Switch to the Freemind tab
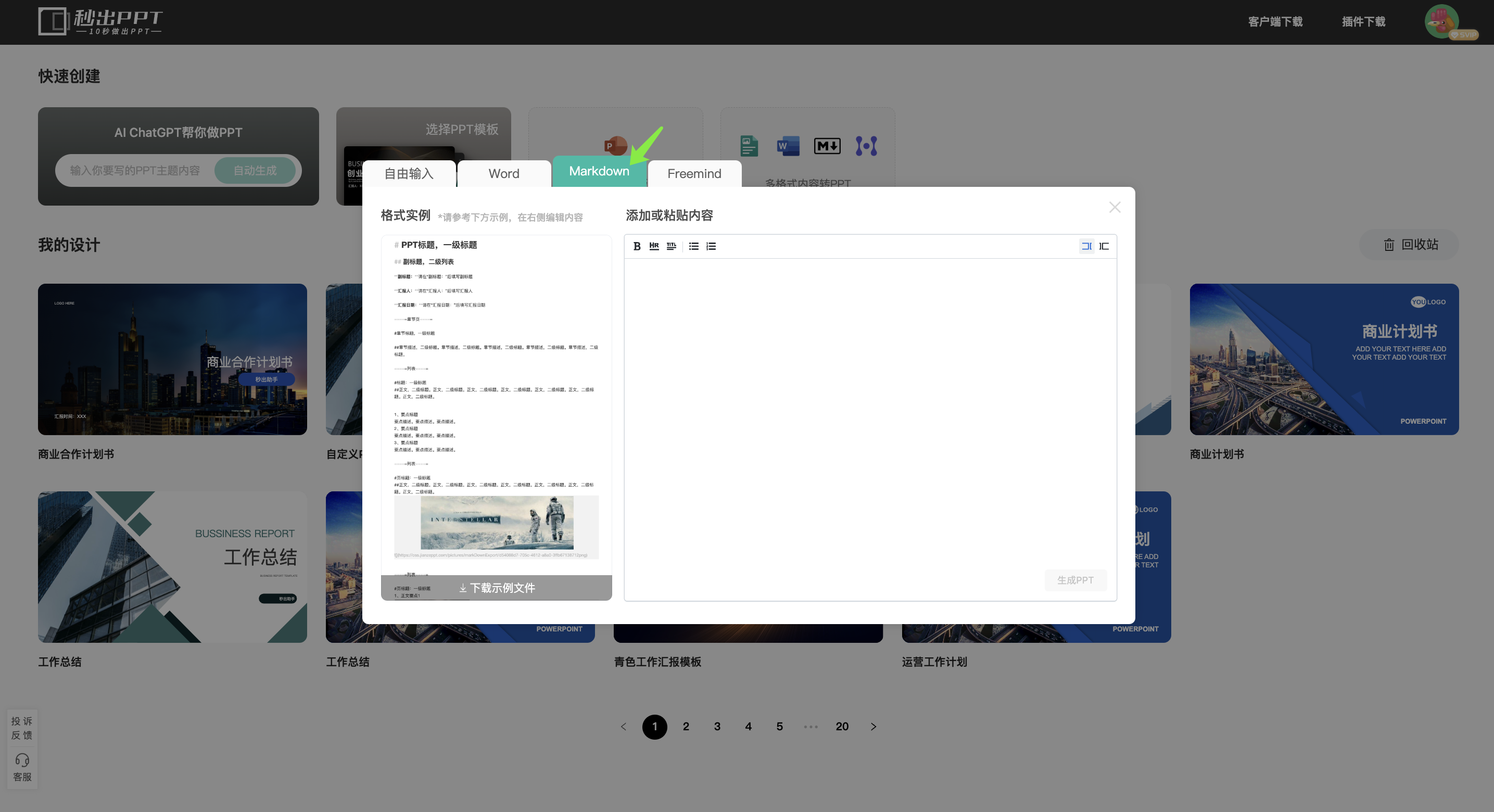1494x812 pixels. click(694, 173)
